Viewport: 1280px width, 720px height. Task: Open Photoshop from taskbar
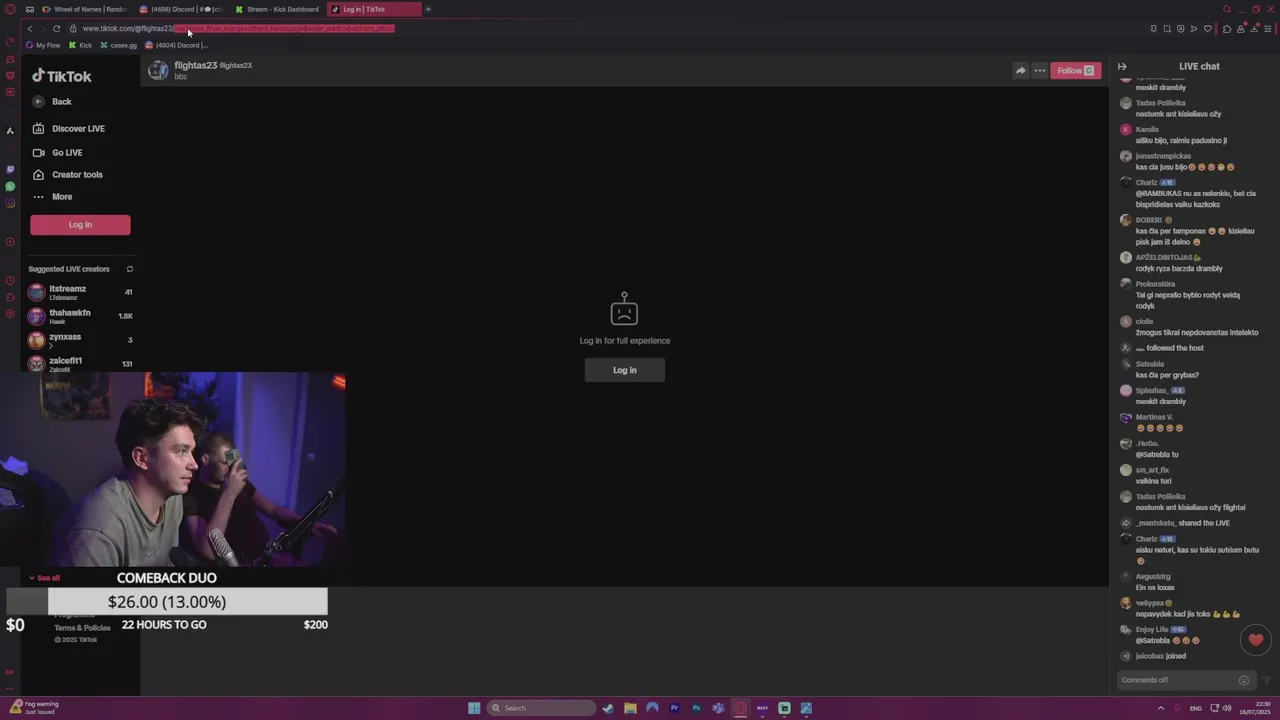[x=696, y=708]
